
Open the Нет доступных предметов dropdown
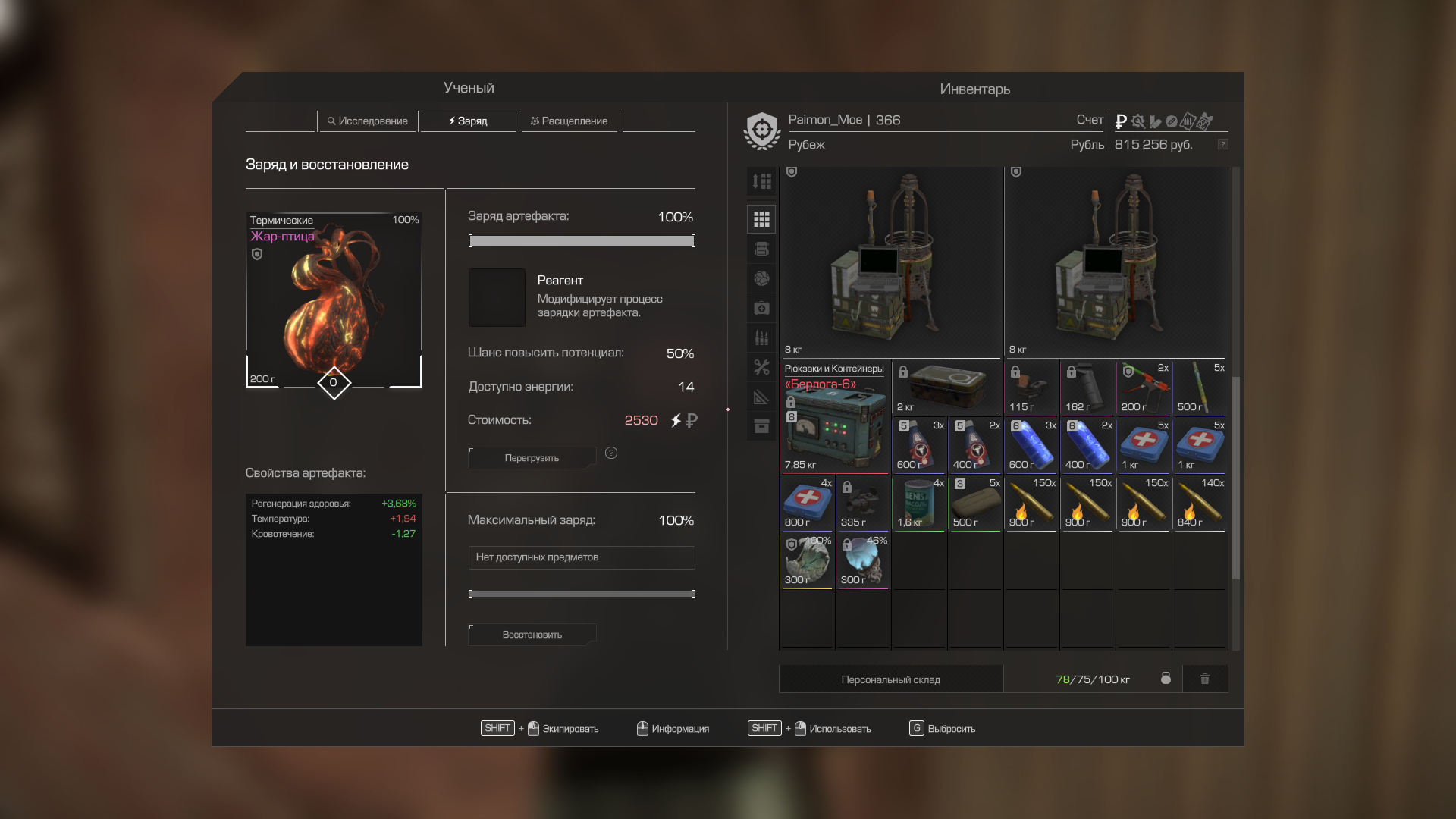tap(582, 557)
